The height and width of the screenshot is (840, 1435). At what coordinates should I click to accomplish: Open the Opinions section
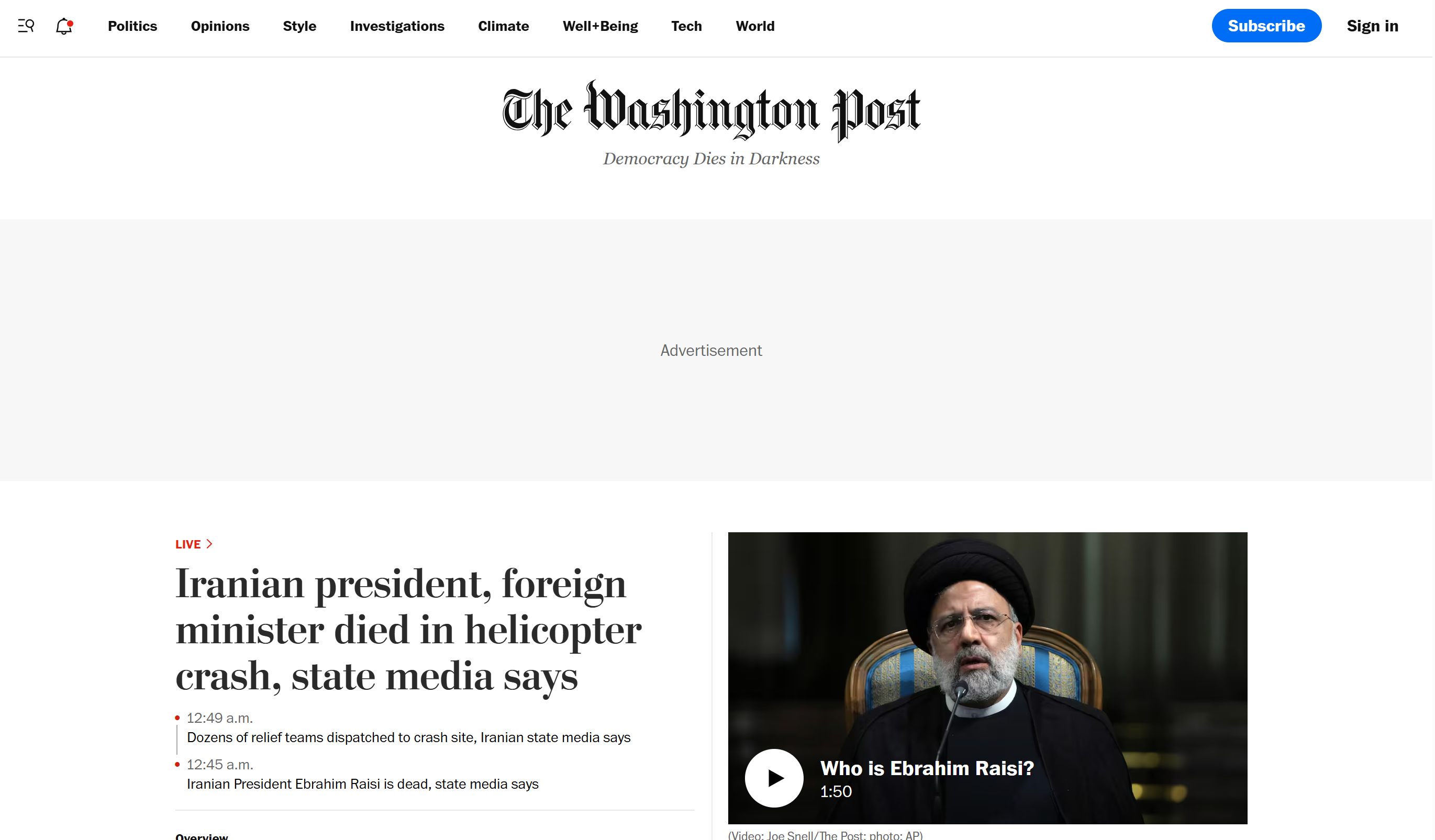[x=220, y=26]
